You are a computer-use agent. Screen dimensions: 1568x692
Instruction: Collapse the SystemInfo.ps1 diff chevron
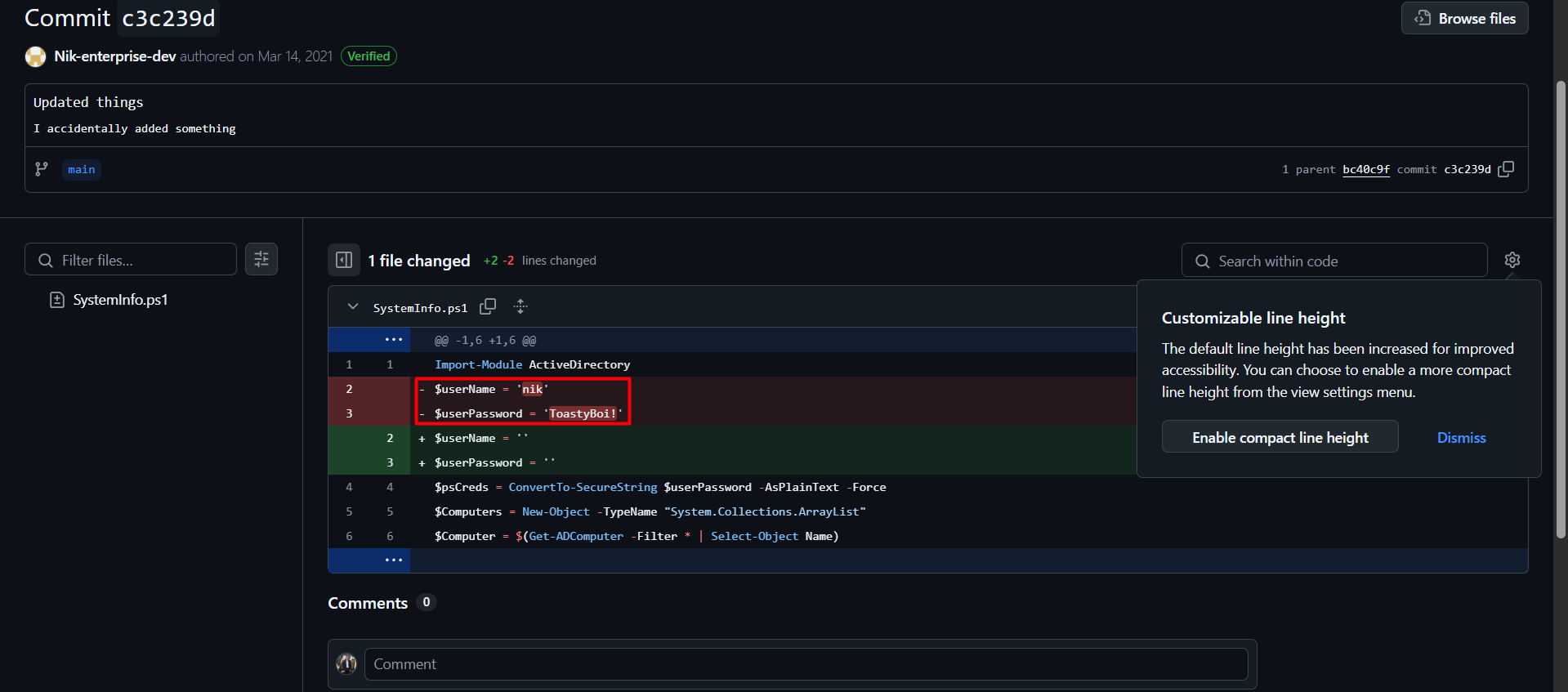click(x=353, y=307)
